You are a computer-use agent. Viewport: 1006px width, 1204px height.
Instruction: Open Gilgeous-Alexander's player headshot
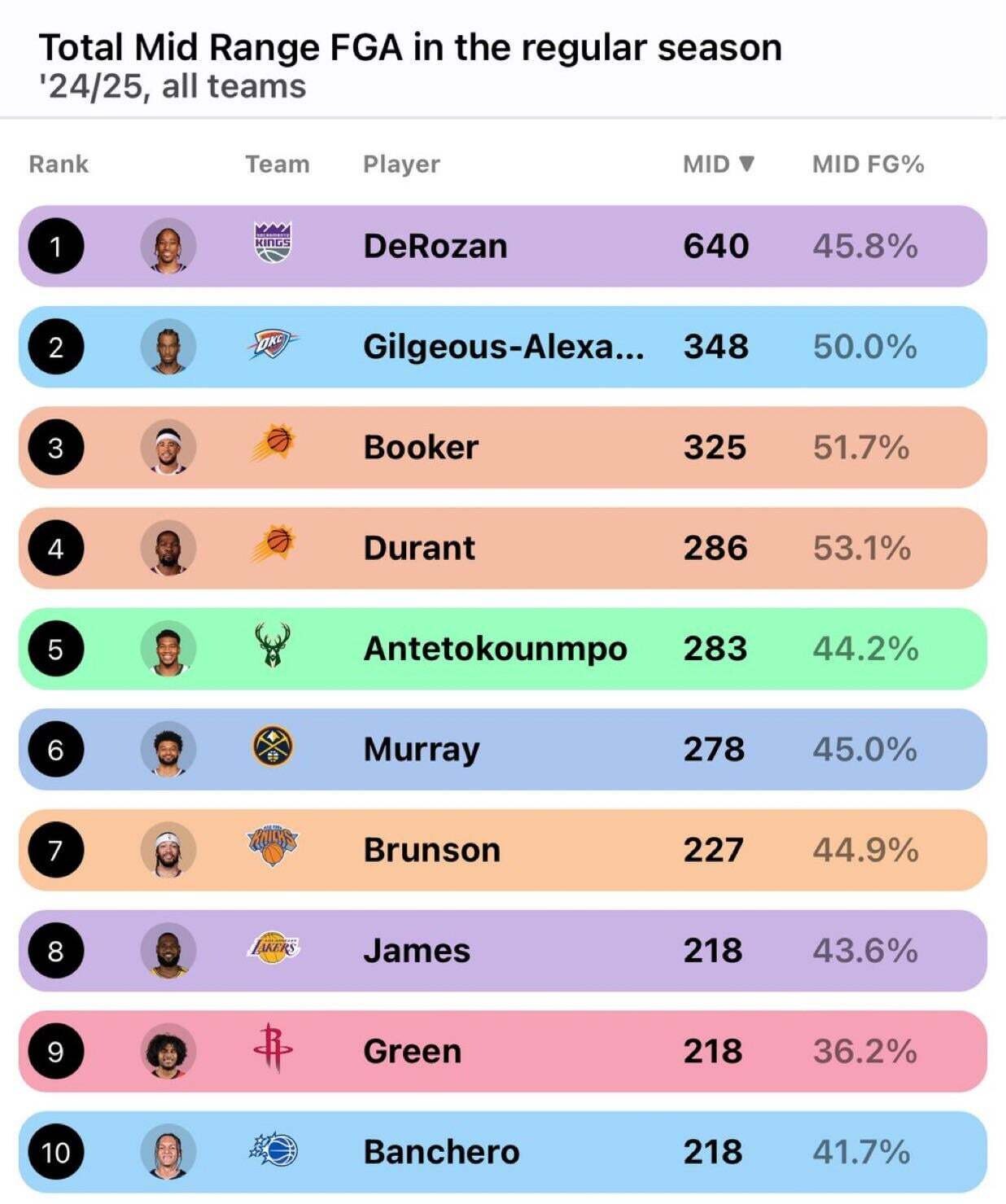[168, 346]
